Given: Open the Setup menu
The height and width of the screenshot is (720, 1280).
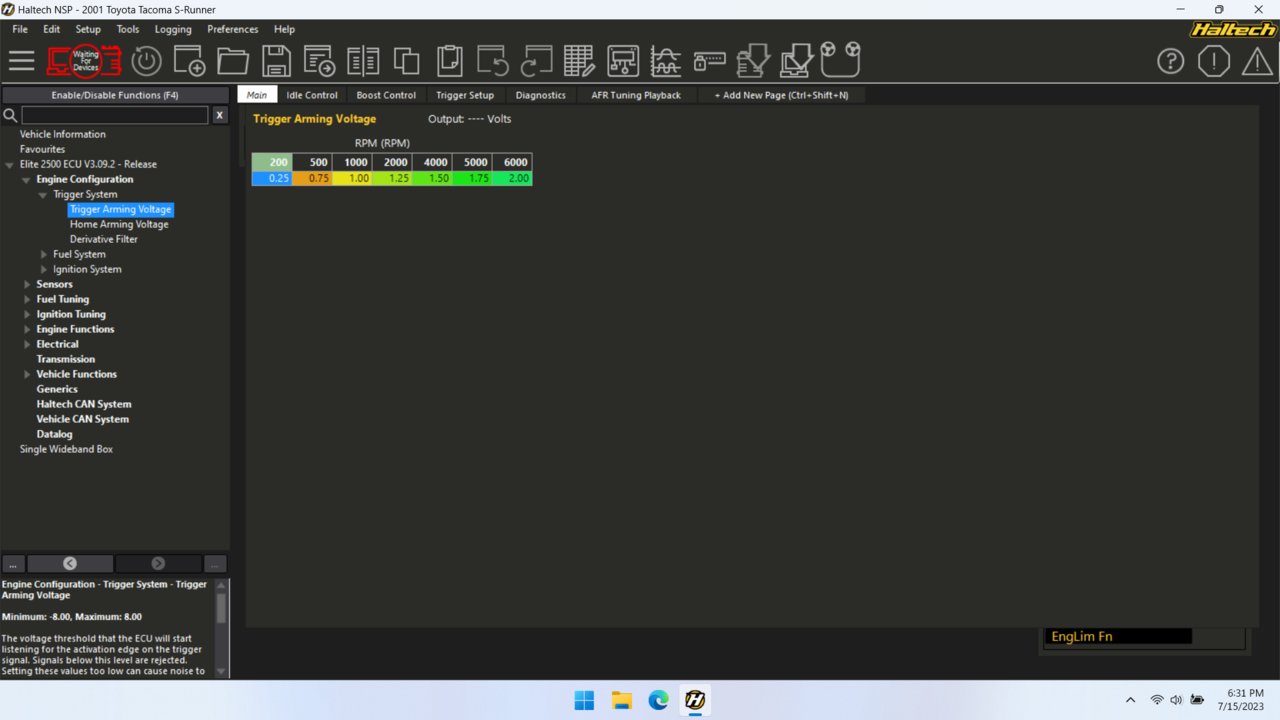Looking at the screenshot, I should click(88, 29).
